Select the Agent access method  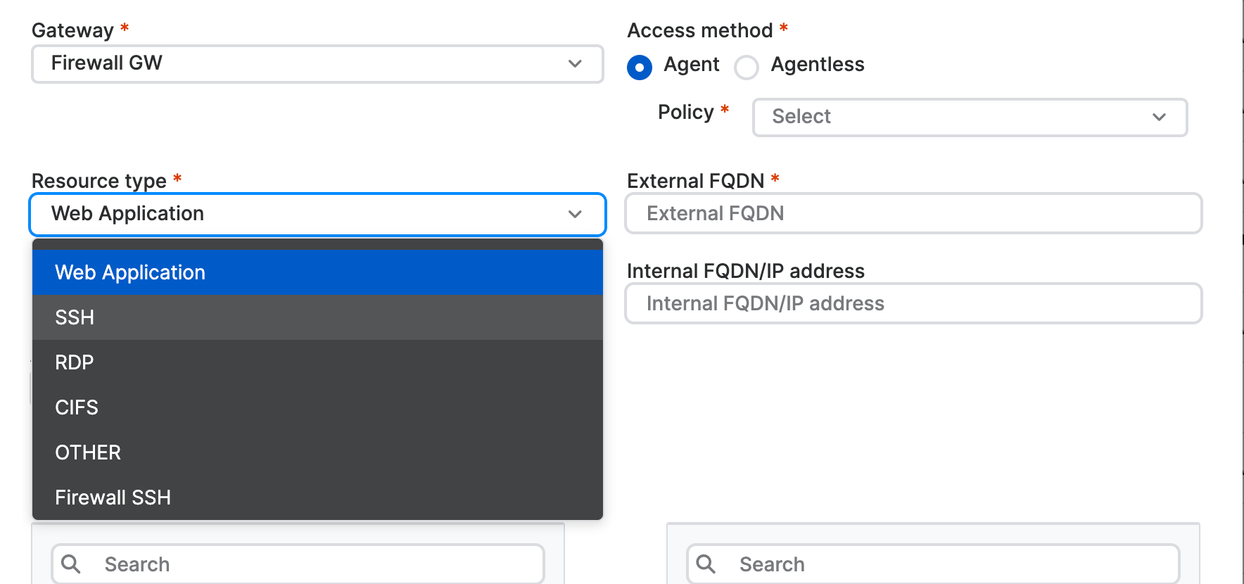(x=640, y=66)
